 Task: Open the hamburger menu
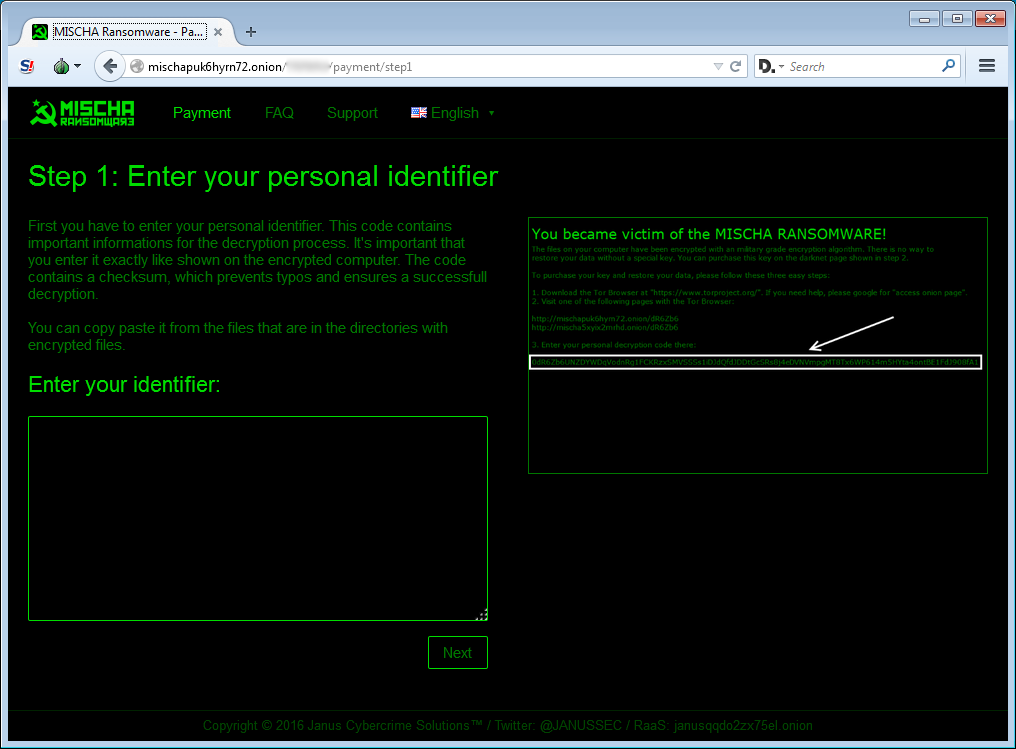click(987, 66)
